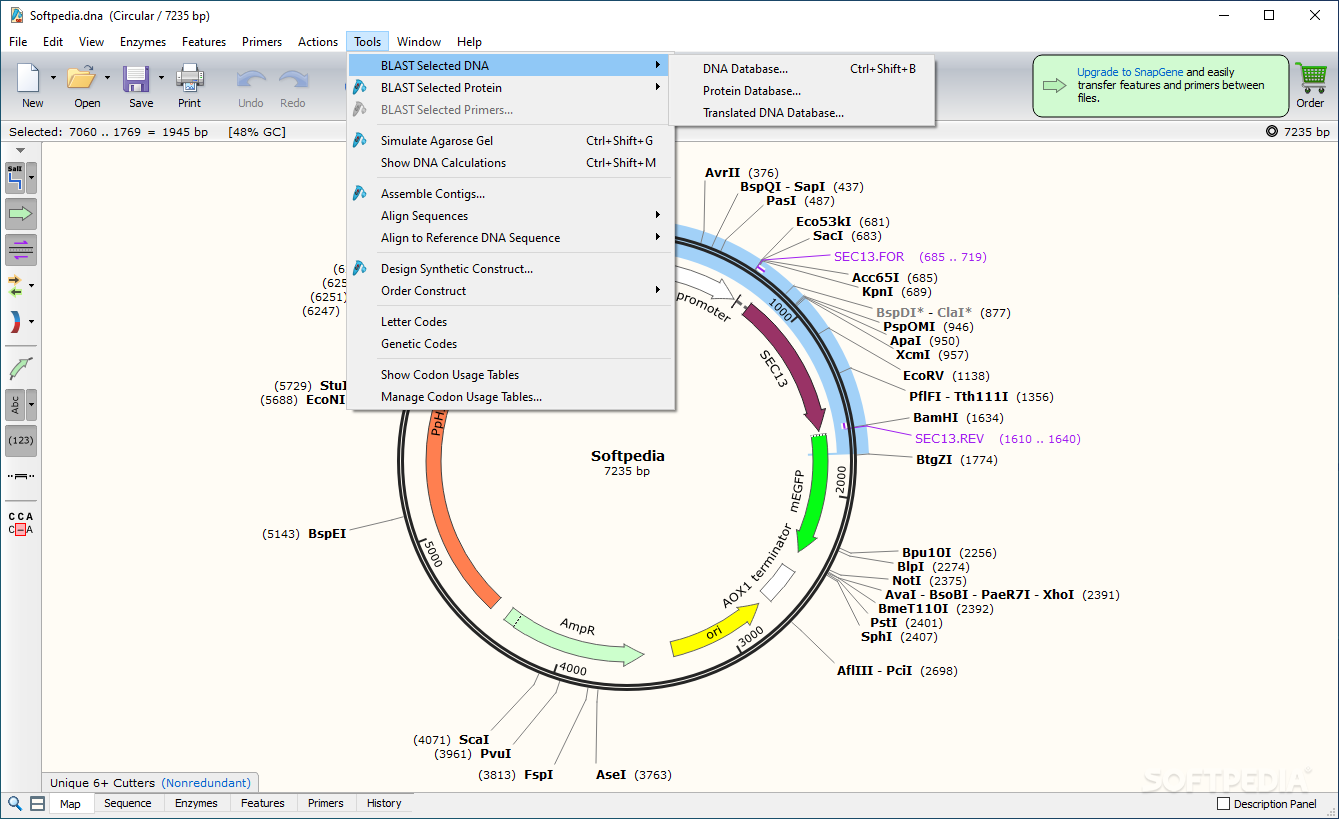Collapse sidebar using top triangle arrow
Screen dimensions: 1339x819
click(21, 151)
